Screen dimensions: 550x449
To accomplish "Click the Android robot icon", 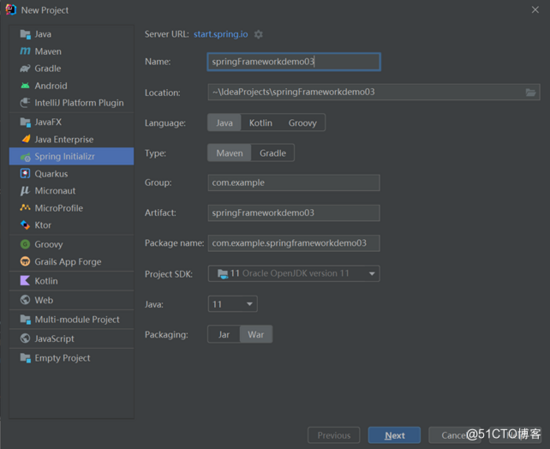I will [x=25, y=86].
